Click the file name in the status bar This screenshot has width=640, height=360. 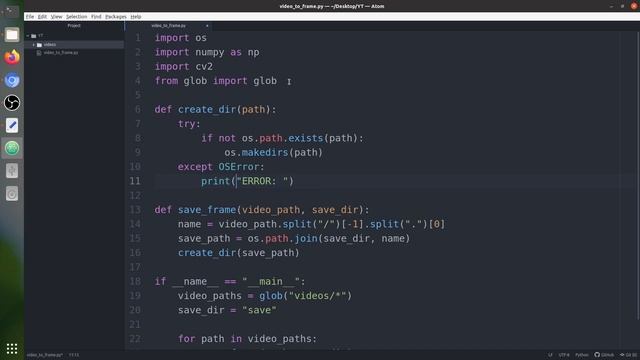[x=45, y=355]
